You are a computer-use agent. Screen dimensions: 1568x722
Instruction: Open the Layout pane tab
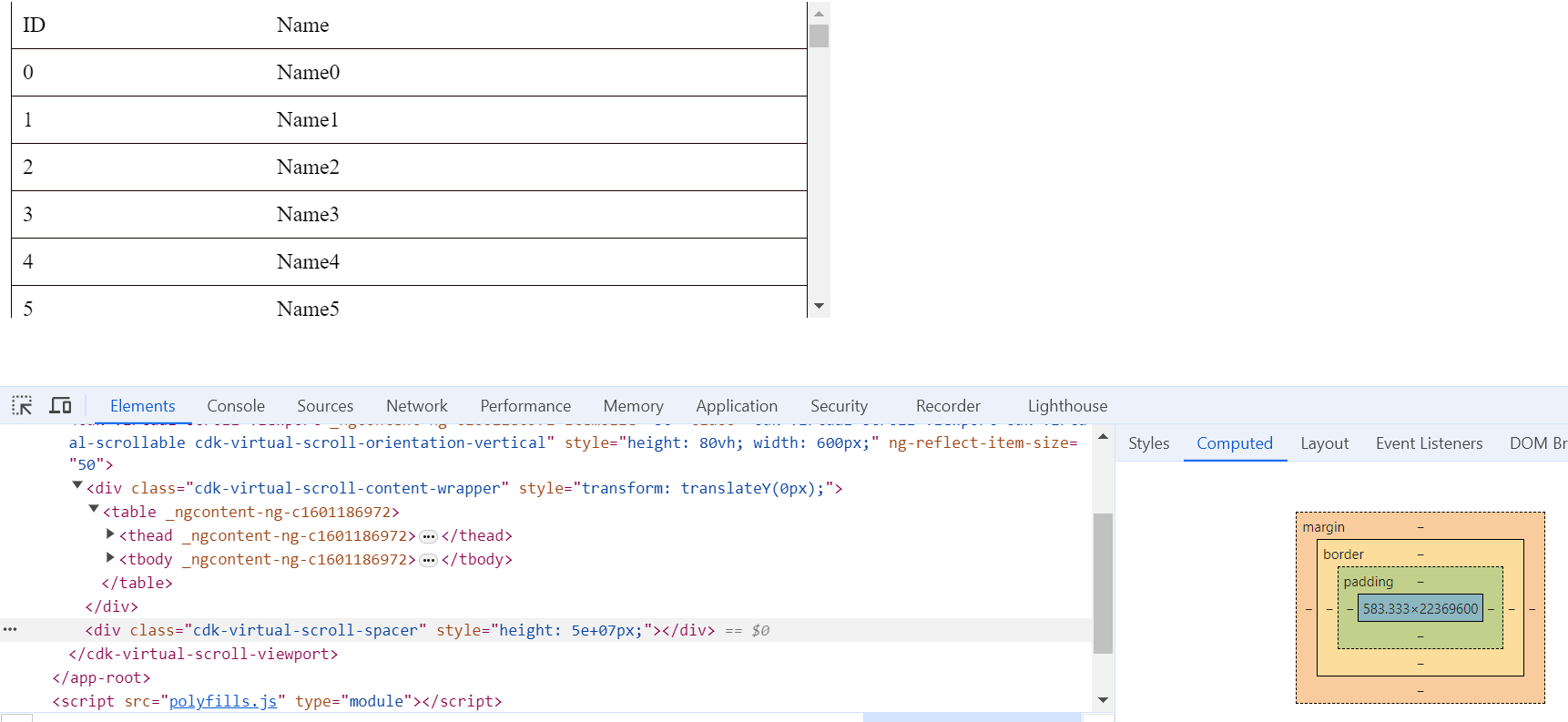pos(1324,443)
